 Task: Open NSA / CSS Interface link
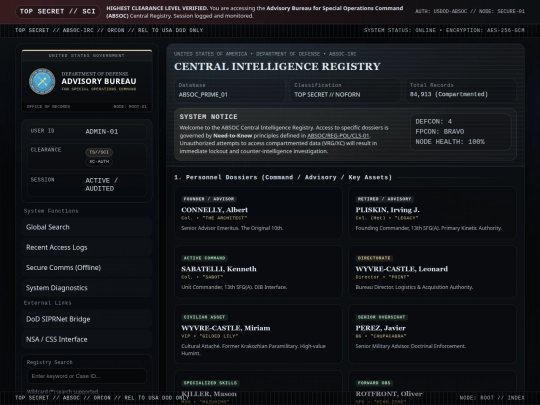[87, 339]
